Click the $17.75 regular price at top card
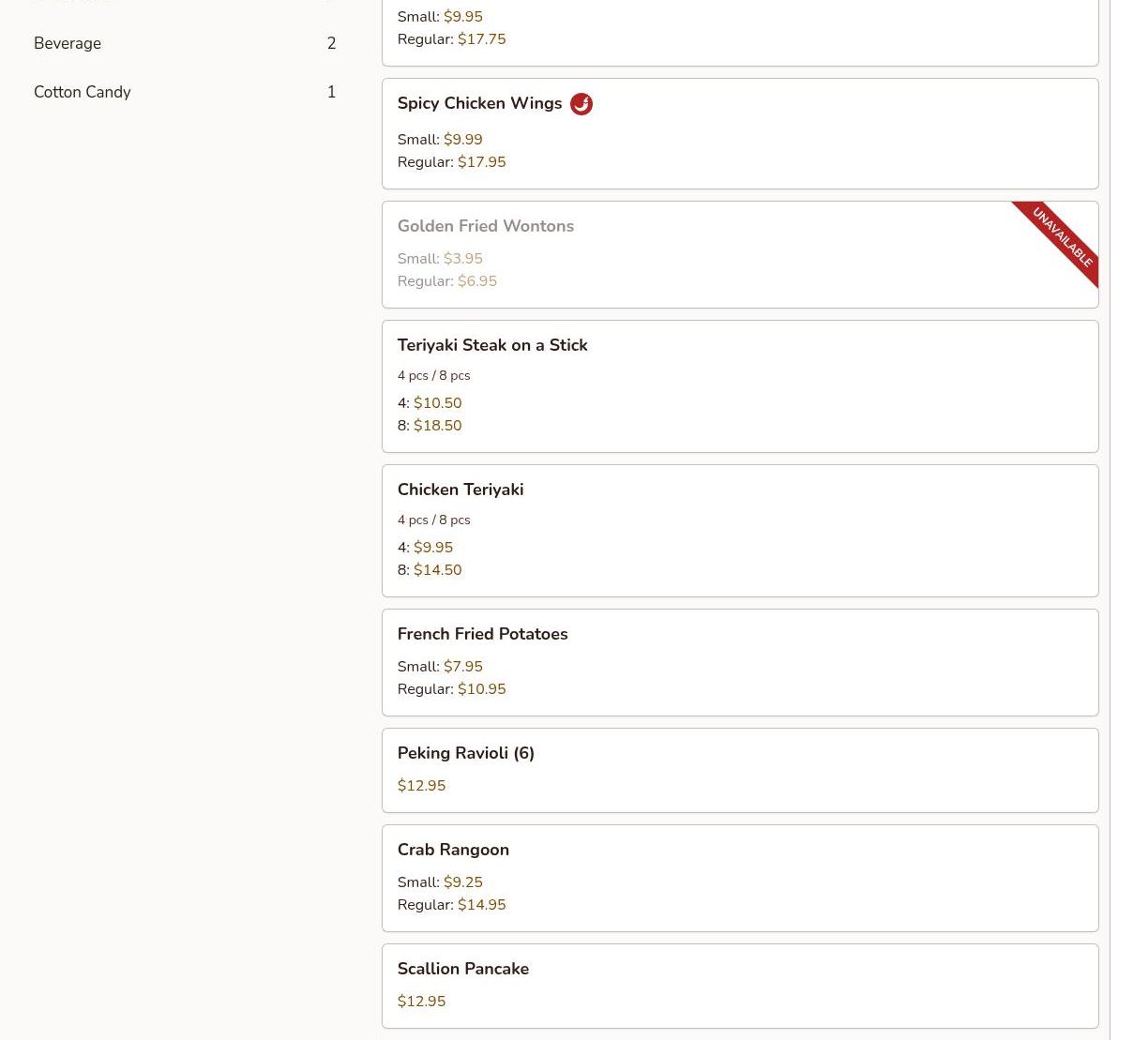This screenshot has height=1040, width=1148. 481,39
